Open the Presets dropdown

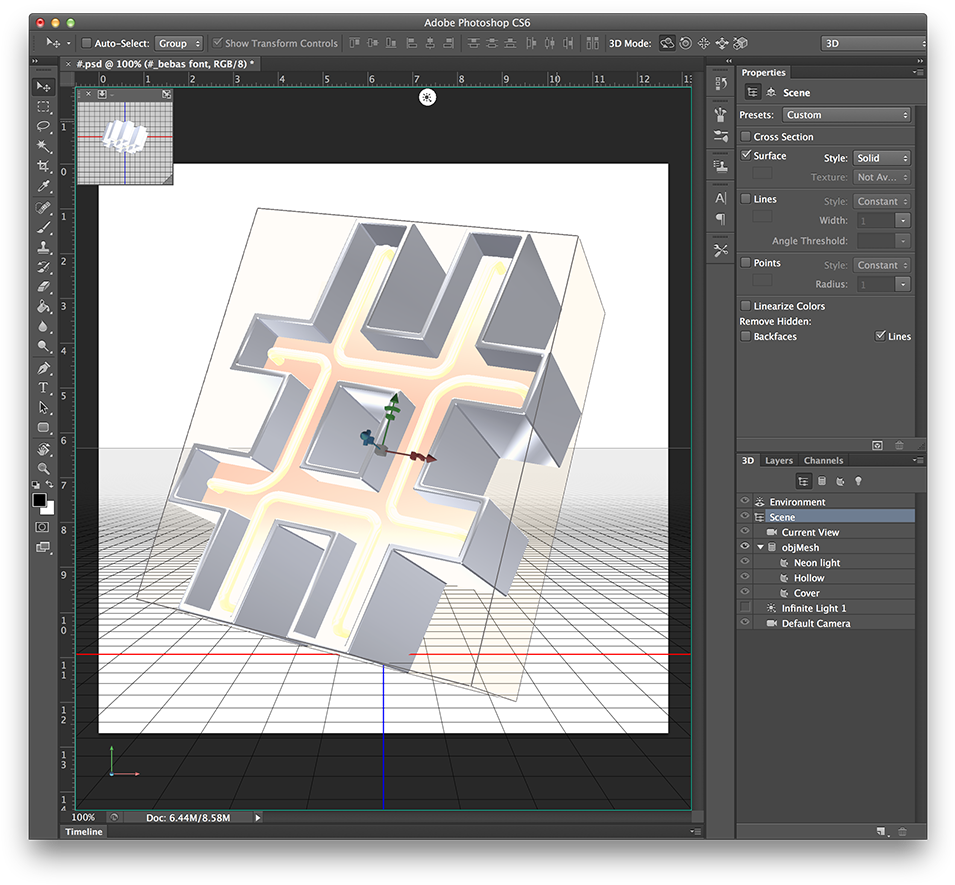(847, 115)
